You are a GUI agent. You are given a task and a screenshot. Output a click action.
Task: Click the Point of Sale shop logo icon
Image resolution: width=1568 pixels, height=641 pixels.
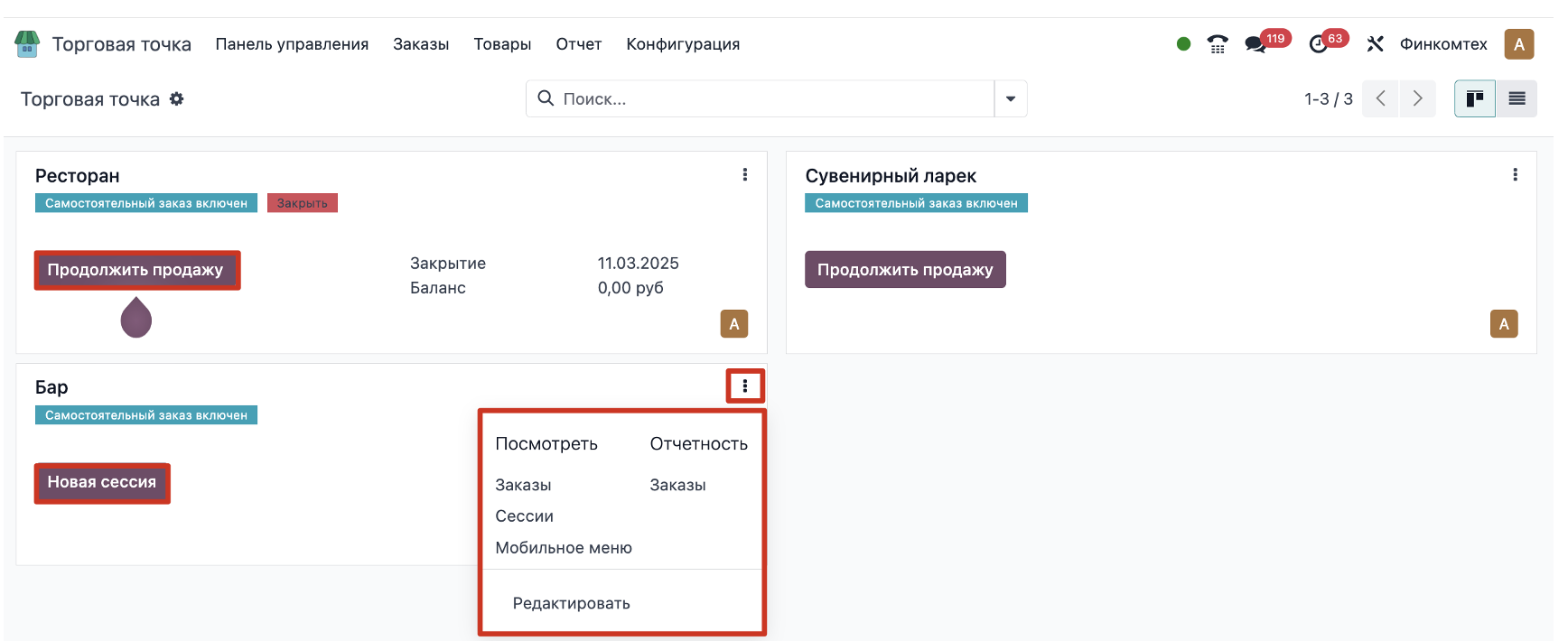[27, 44]
